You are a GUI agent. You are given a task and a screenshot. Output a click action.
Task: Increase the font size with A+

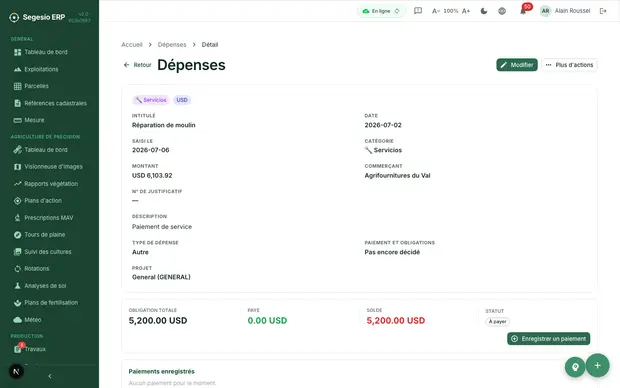(x=466, y=11)
